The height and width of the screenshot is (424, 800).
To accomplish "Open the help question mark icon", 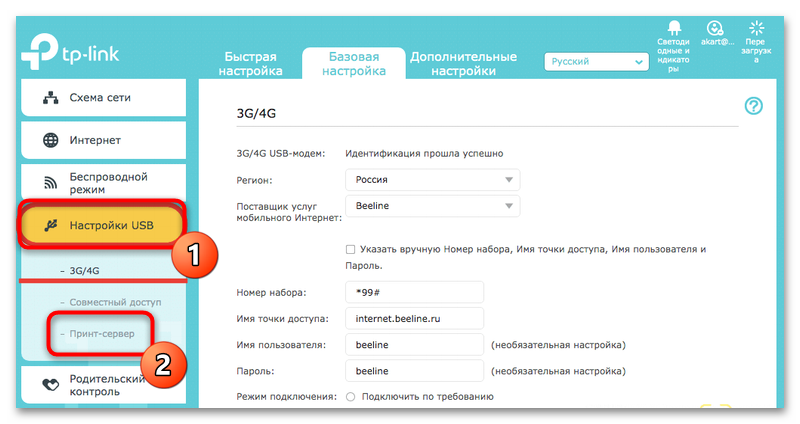I will coord(754,106).
